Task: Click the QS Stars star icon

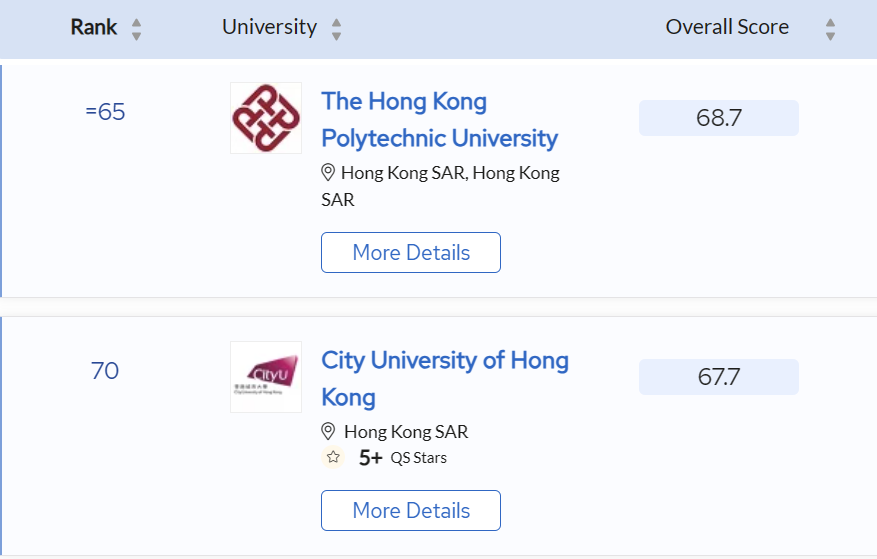Action: tap(333, 457)
